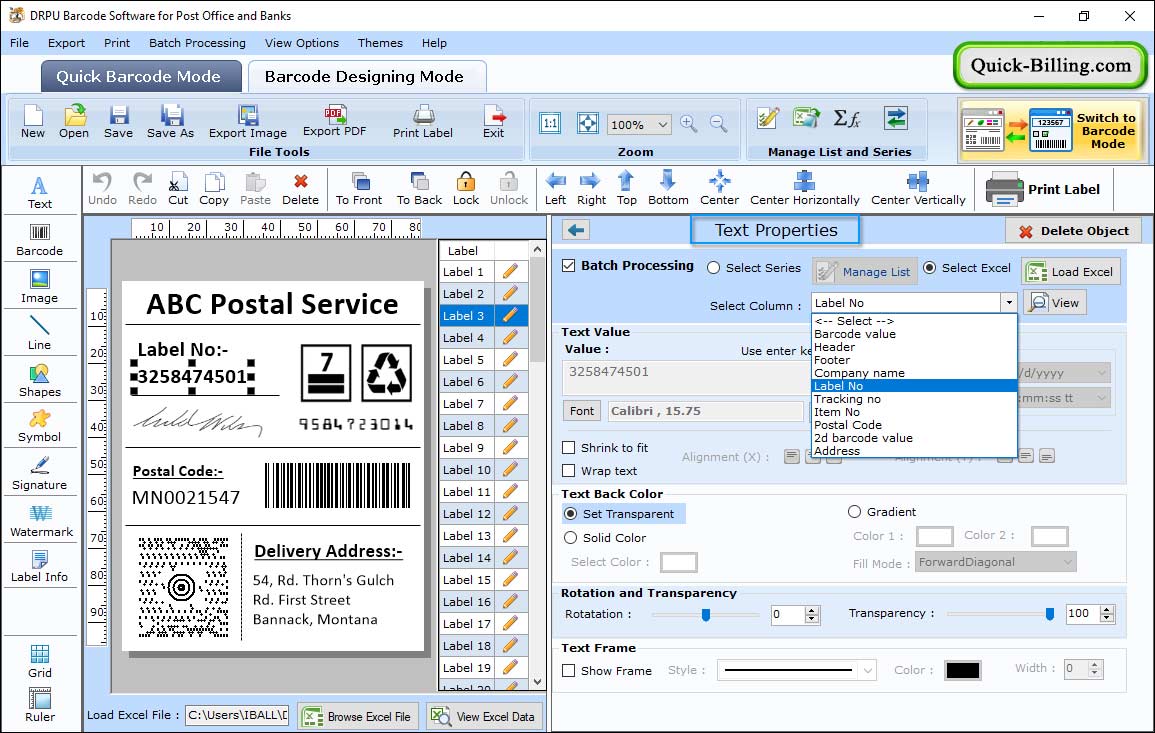Screen dimensions: 1155x733
Task: Uncheck Batch Processing checkbox
Action: [569, 266]
